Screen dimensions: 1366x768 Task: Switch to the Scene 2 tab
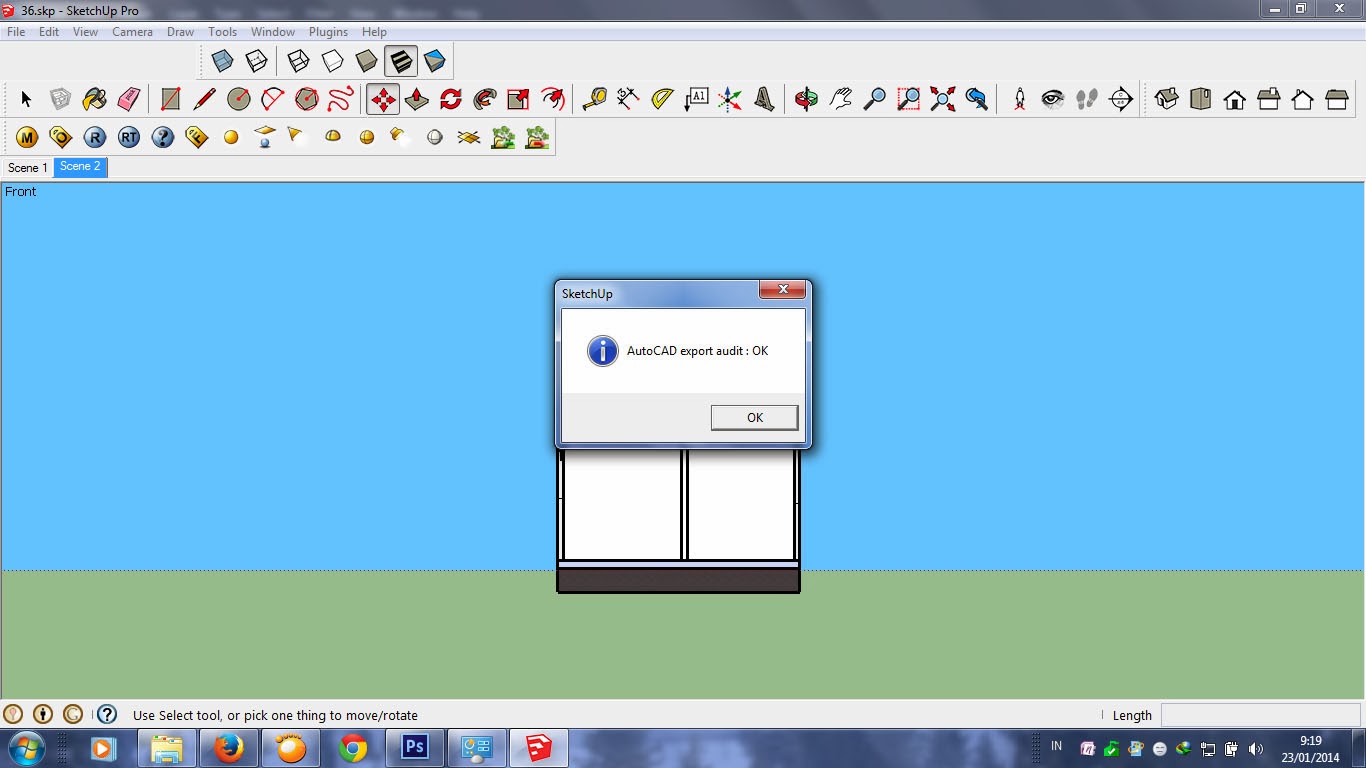pos(80,167)
